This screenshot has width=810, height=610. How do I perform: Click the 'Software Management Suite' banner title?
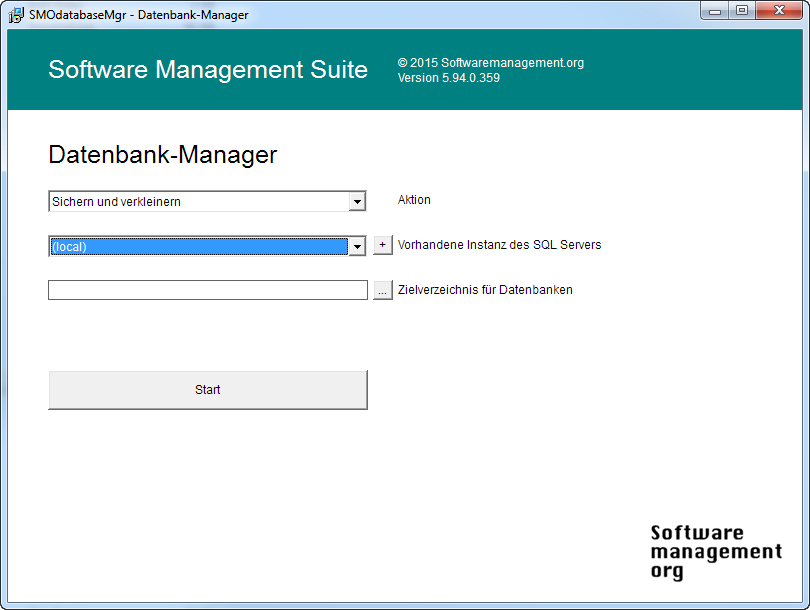click(208, 70)
